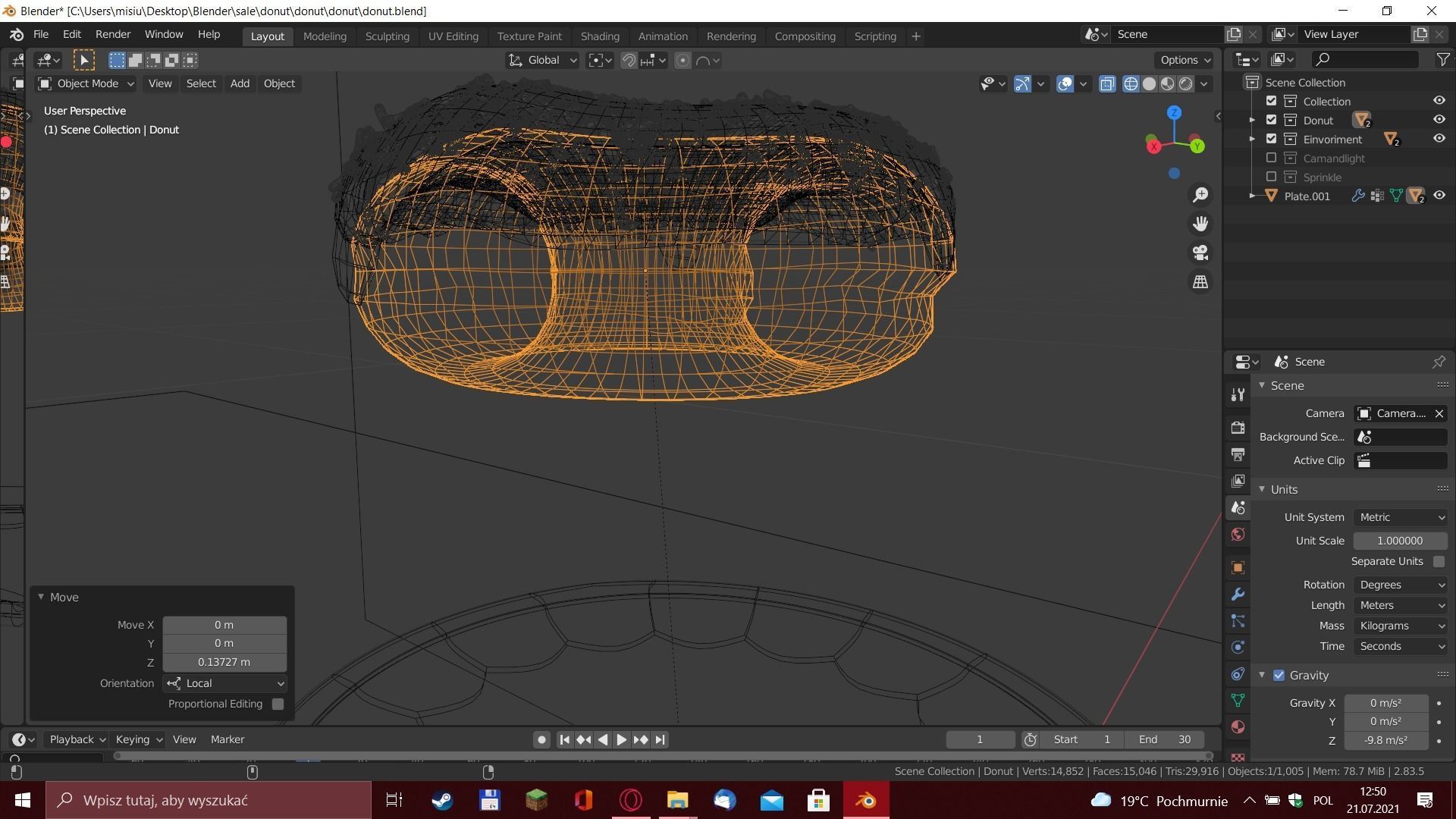Click the Options button in viewport header
1456x819 pixels.
point(1185,60)
